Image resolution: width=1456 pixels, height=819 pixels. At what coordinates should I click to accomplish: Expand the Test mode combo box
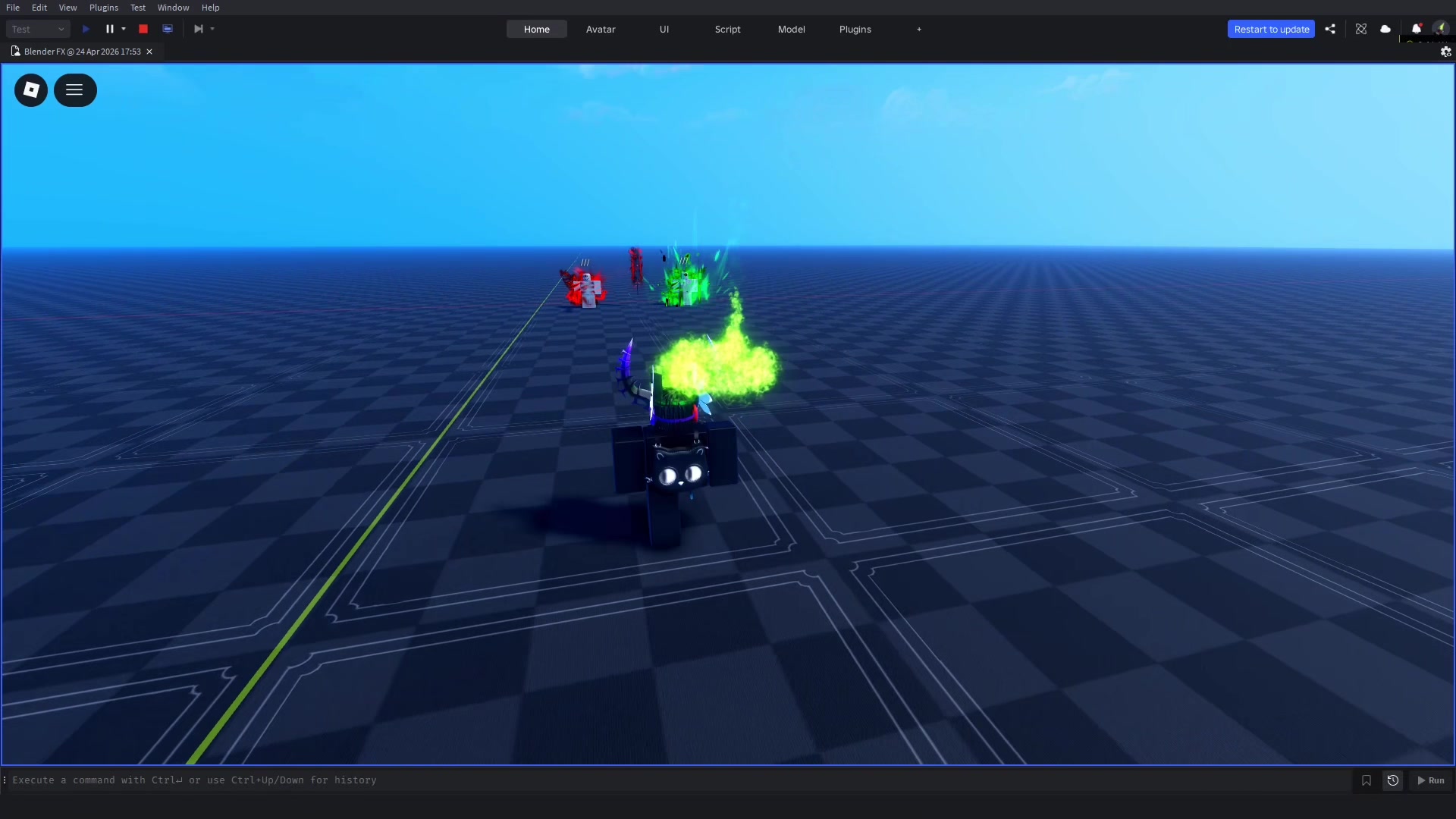38,29
